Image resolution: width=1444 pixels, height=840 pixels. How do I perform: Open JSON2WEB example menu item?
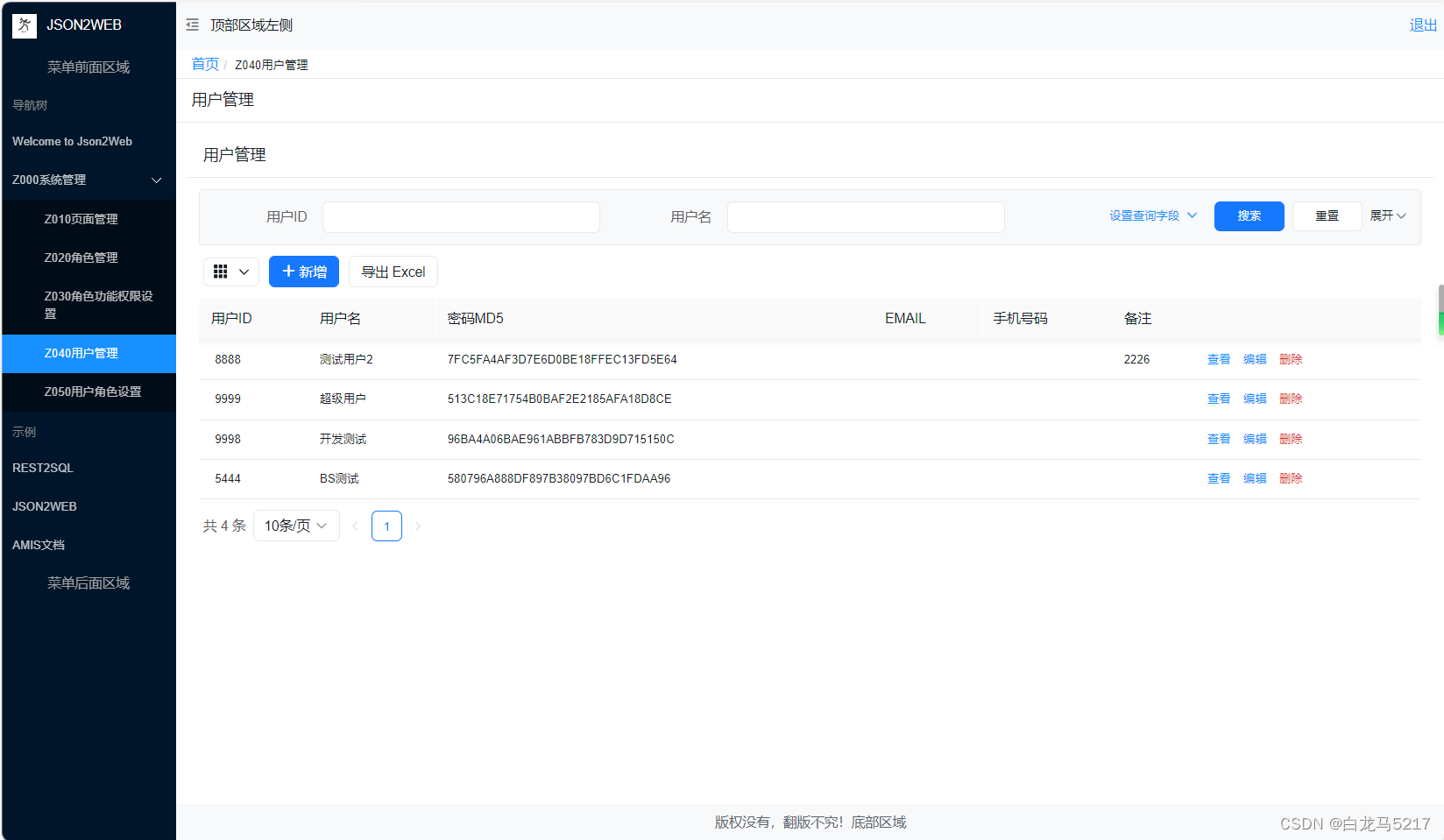(x=88, y=506)
